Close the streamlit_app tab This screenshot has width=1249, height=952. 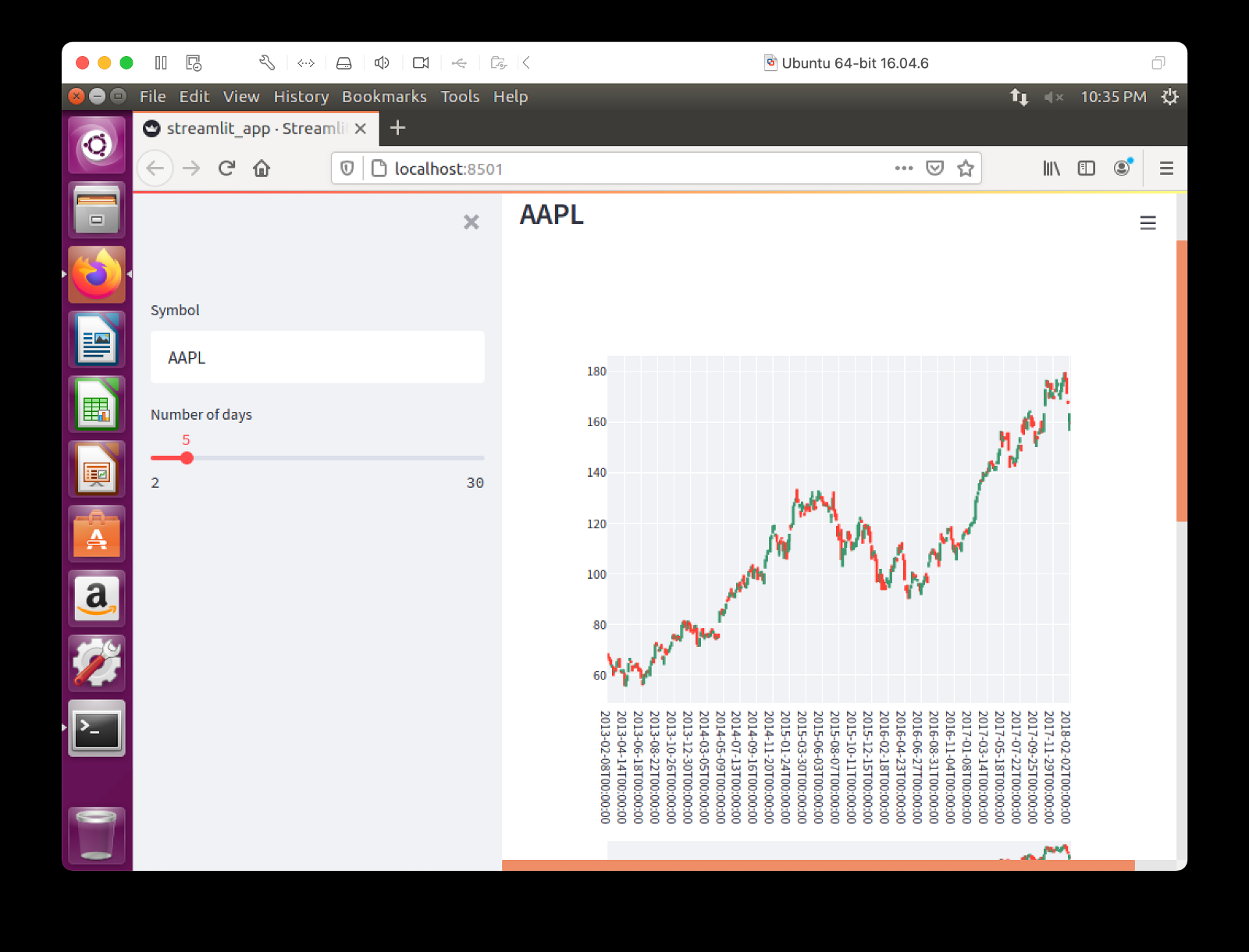point(360,129)
